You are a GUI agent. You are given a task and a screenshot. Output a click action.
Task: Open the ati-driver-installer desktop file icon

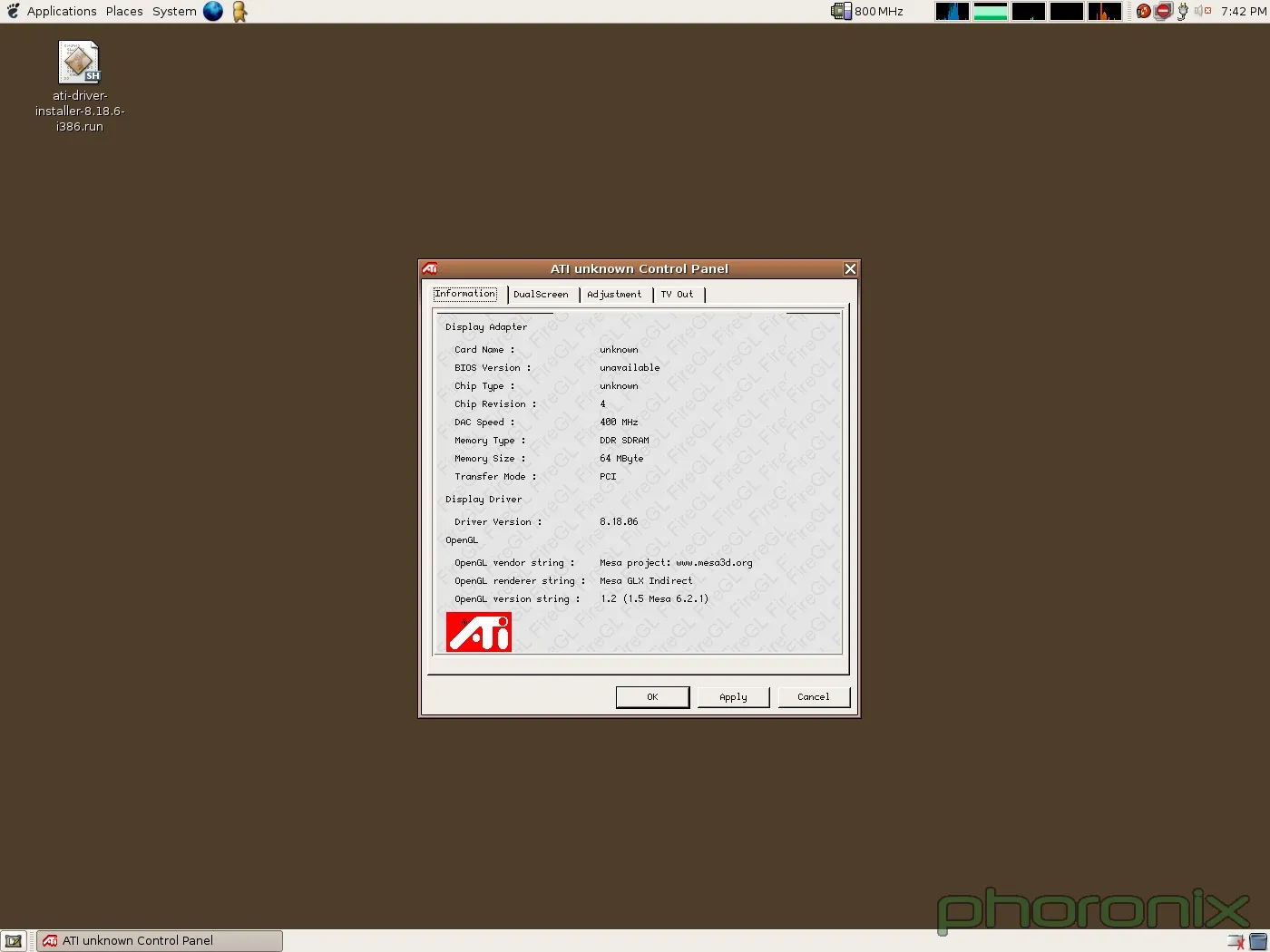(x=79, y=62)
